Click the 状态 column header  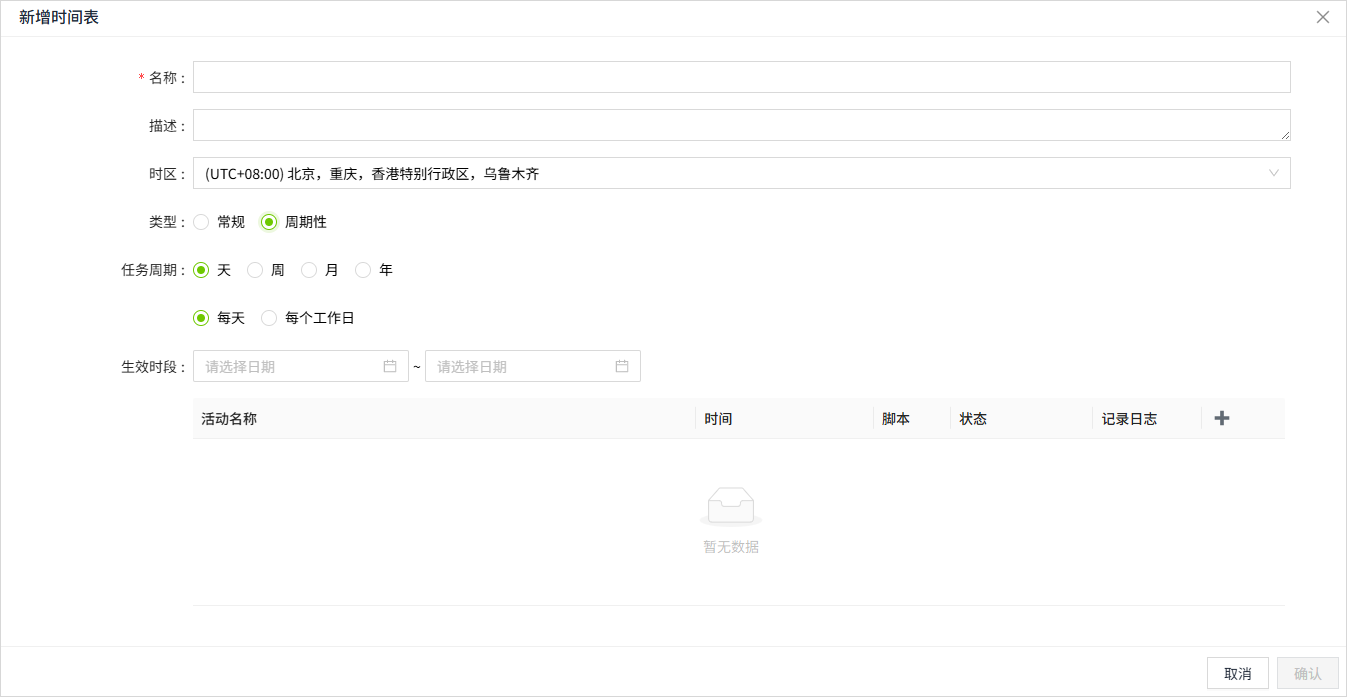coord(973,419)
